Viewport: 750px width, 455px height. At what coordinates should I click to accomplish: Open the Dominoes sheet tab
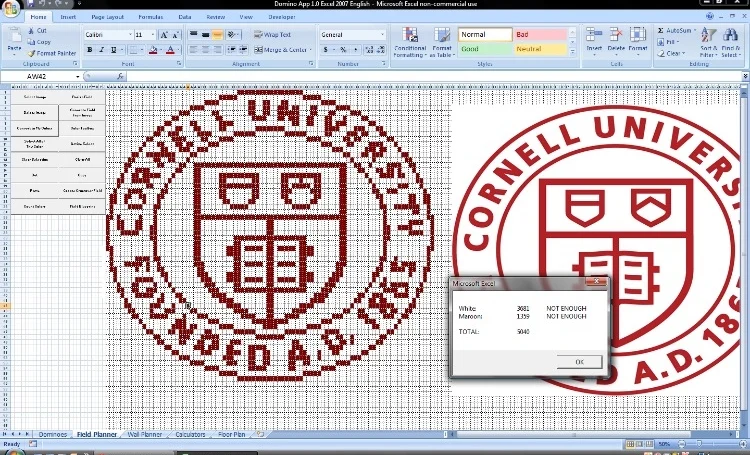53,434
